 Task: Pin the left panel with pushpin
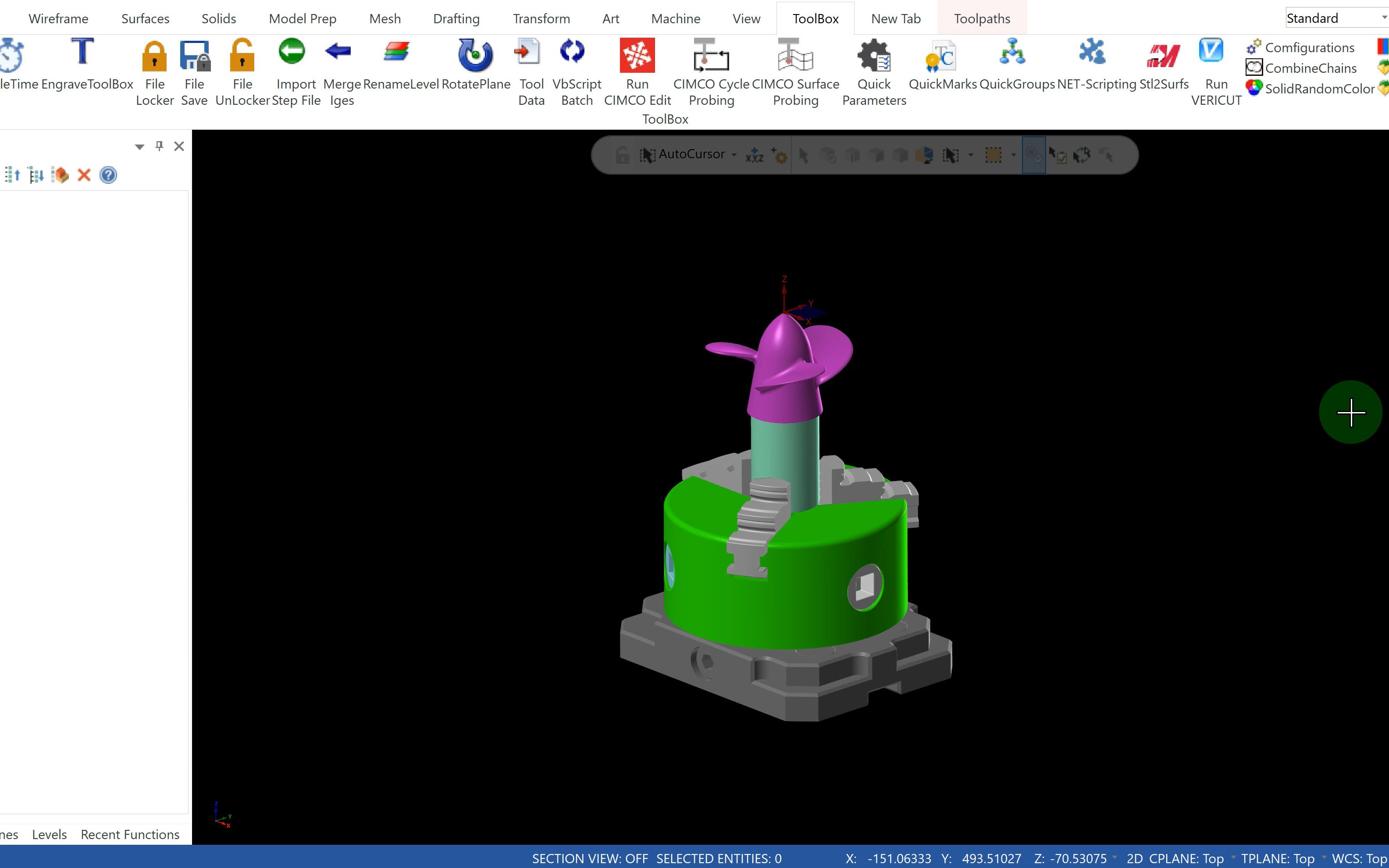point(159,146)
